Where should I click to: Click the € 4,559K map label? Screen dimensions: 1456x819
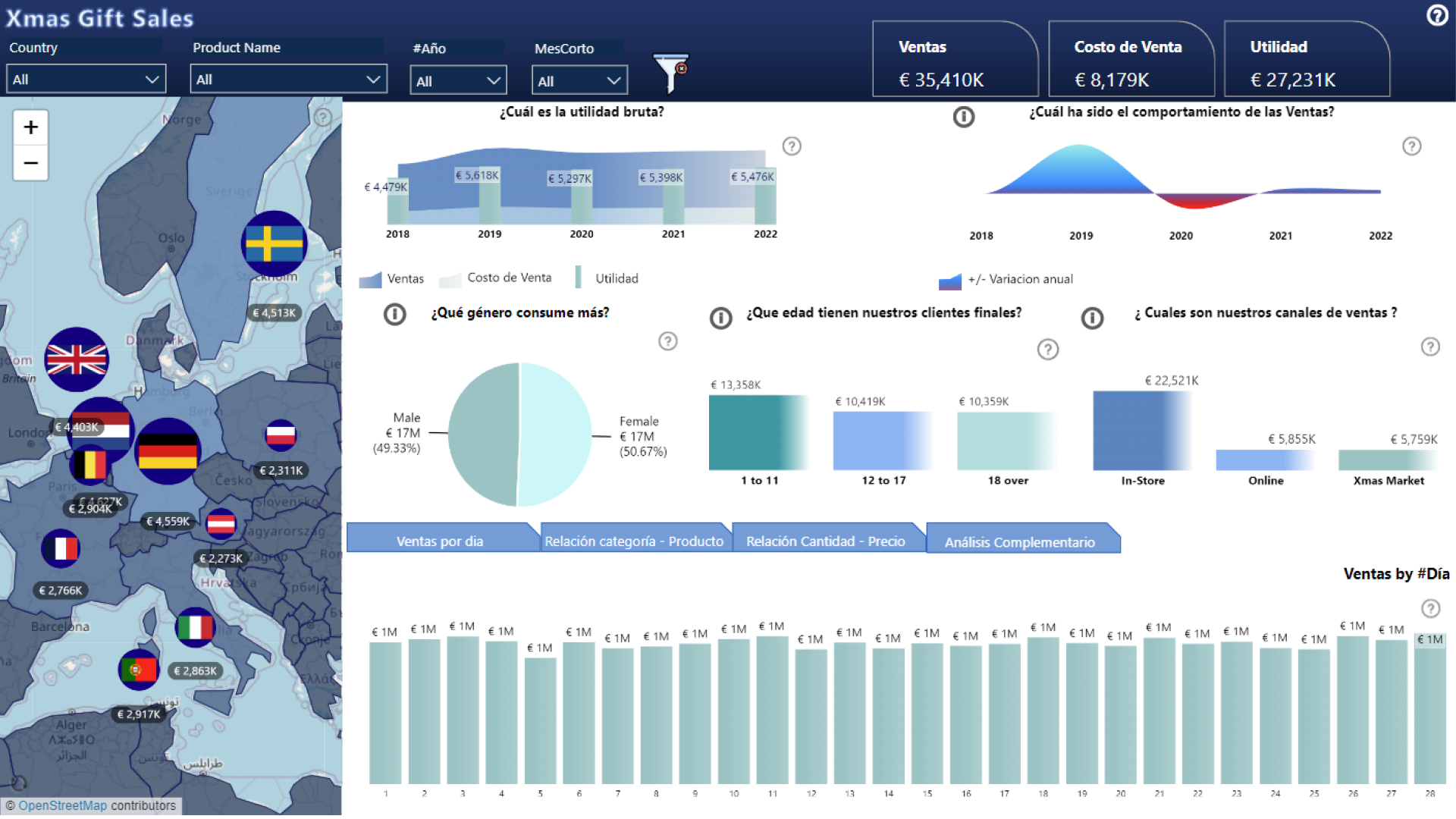pyautogui.click(x=168, y=521)
